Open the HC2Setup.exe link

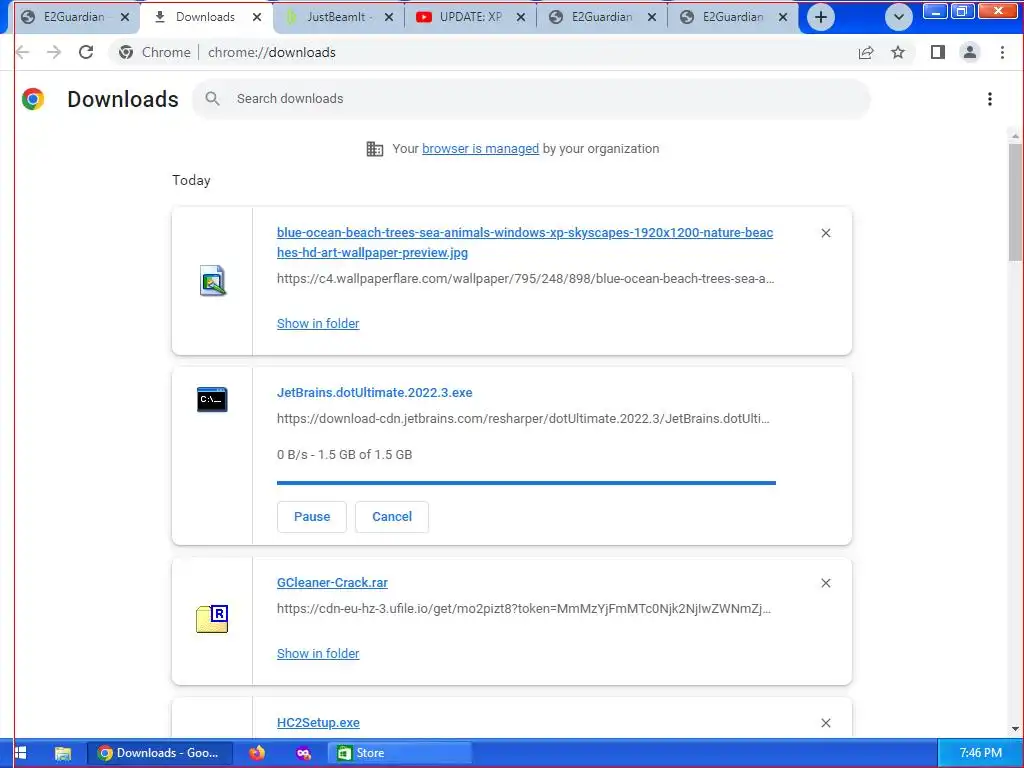click(x=318, y=722)
